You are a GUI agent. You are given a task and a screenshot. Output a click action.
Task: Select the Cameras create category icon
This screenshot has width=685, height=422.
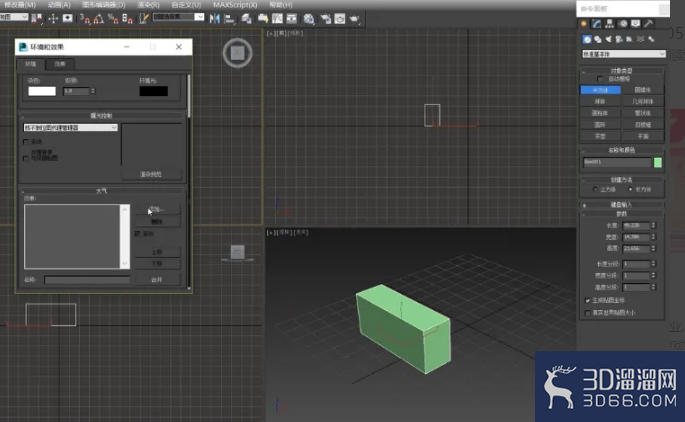(x=619, y=39)
